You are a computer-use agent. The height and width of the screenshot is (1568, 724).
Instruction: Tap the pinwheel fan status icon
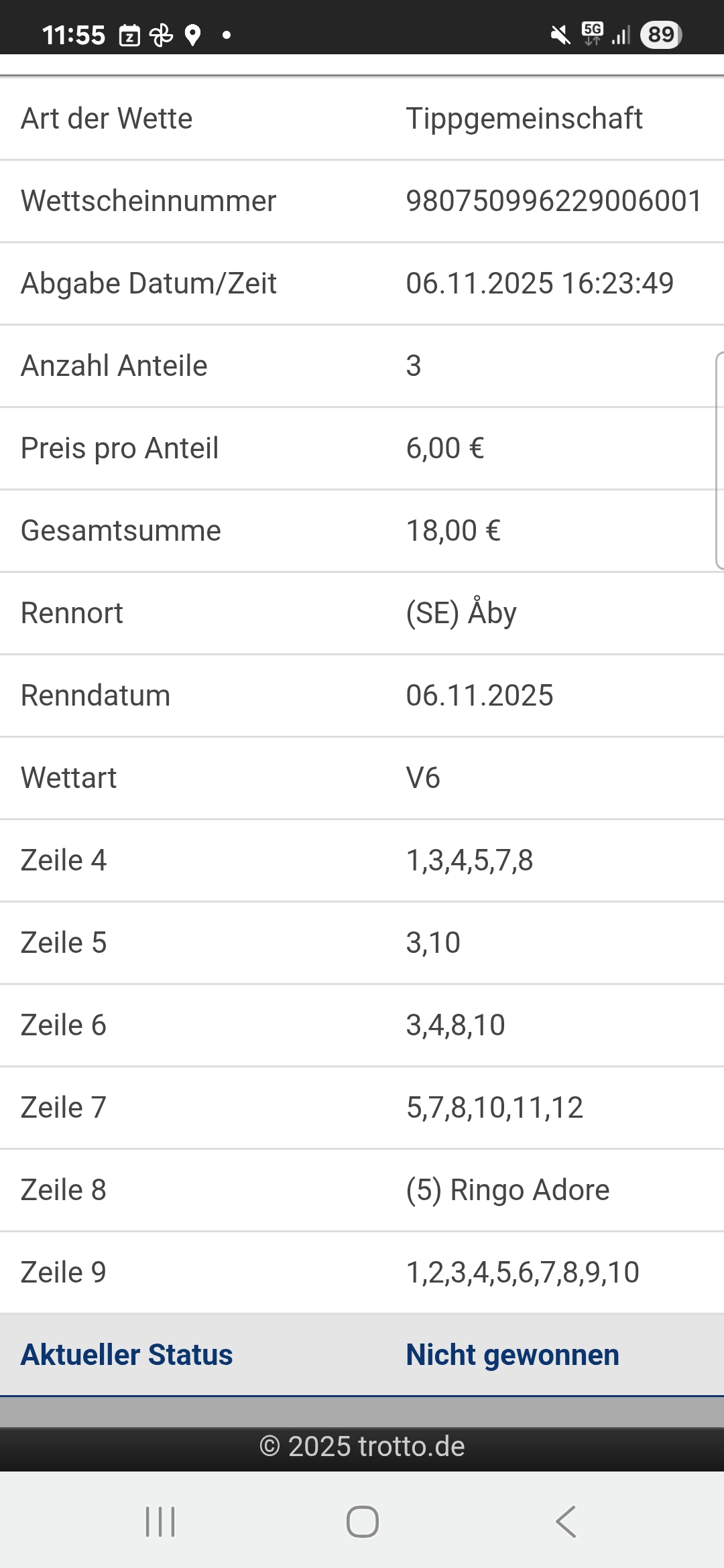click(x=161, y=35)
